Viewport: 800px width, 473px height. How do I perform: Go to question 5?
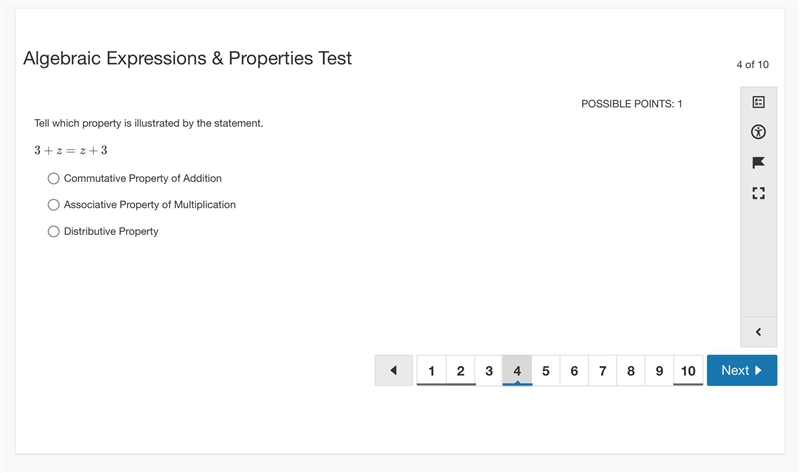(x=545, y=370)
